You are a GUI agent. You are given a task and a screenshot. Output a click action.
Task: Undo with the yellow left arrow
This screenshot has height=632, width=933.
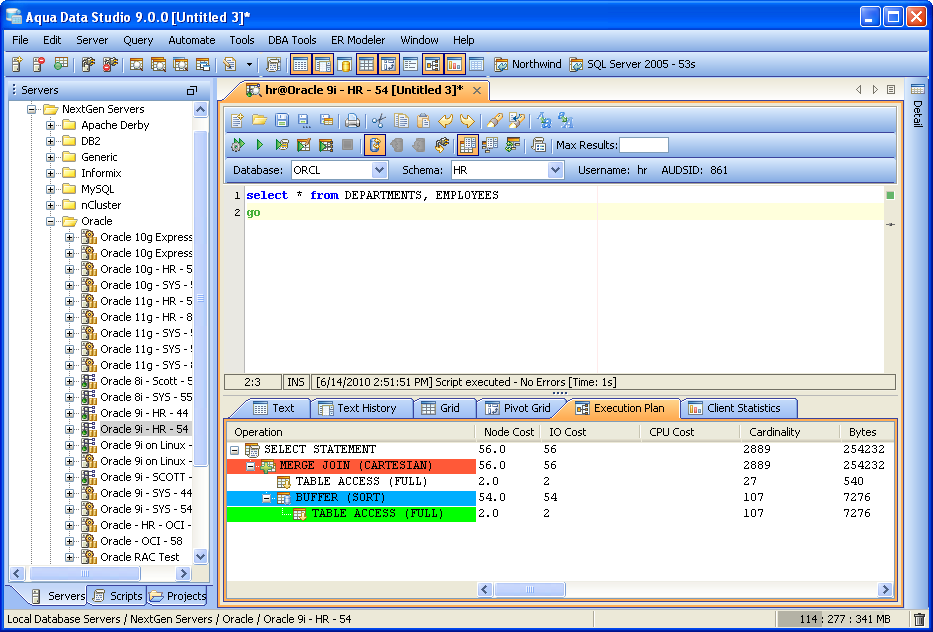pyautogui.click(x=445, y=121)
